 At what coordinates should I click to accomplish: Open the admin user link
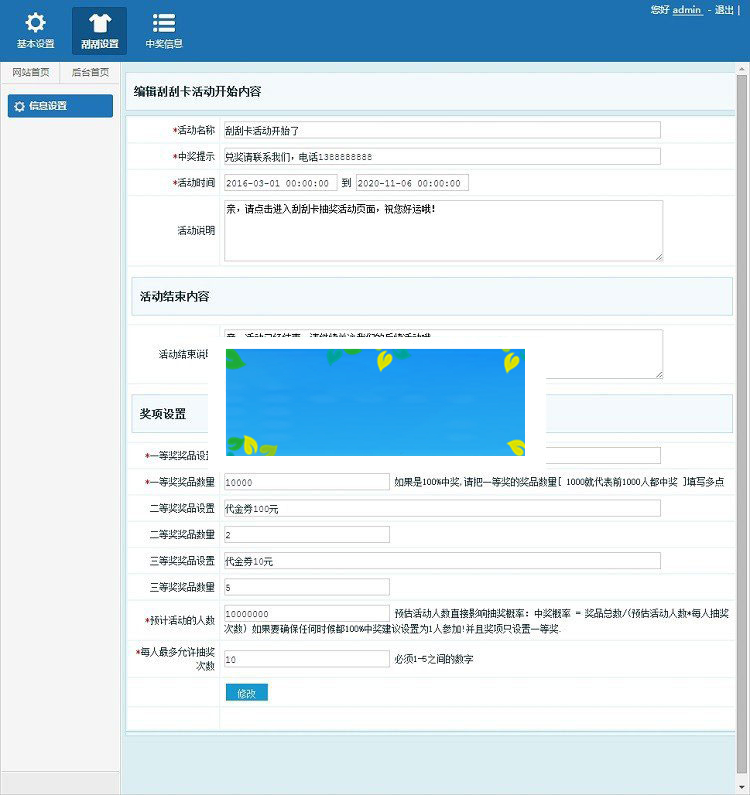pos(687,9)
